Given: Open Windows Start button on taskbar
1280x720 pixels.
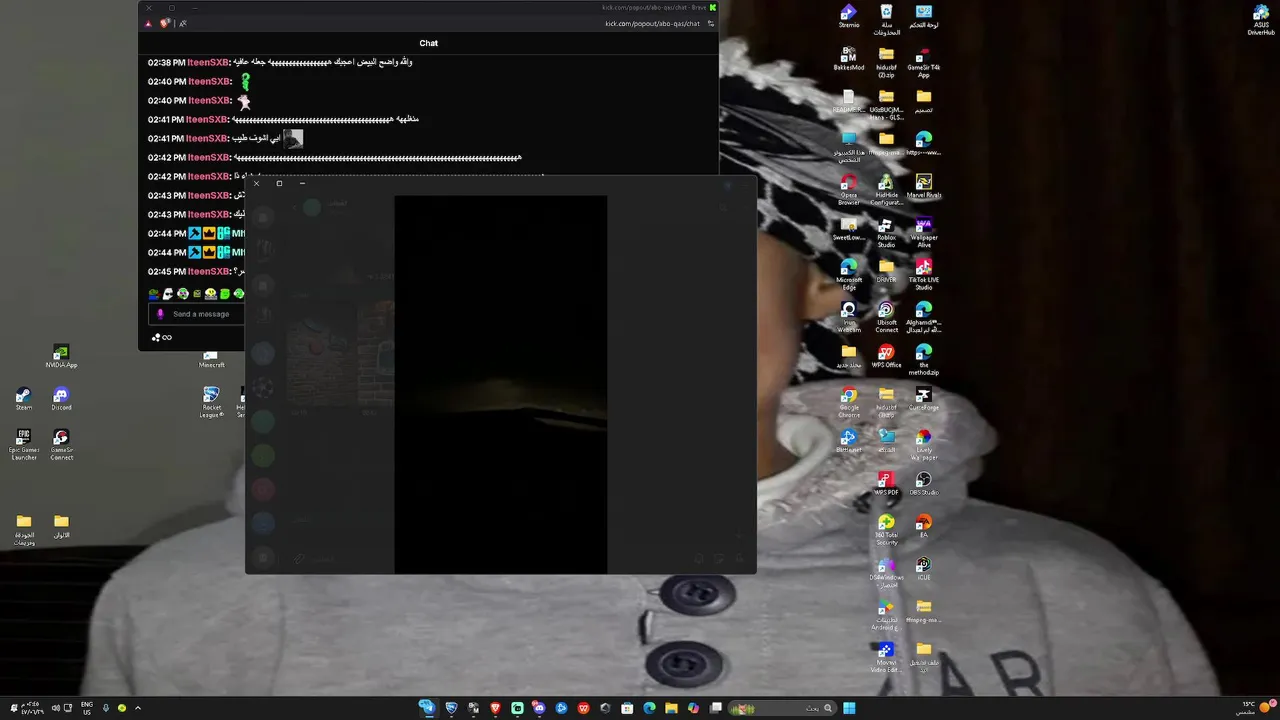Looking at the screenshot, I should pyautogui.click(x=849, y=708).
